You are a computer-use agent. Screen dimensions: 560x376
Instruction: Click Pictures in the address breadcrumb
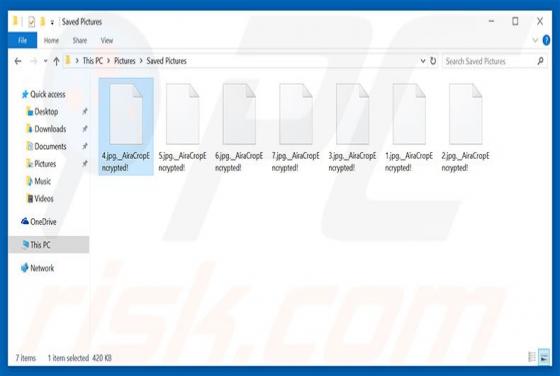(x=125, y=61)
